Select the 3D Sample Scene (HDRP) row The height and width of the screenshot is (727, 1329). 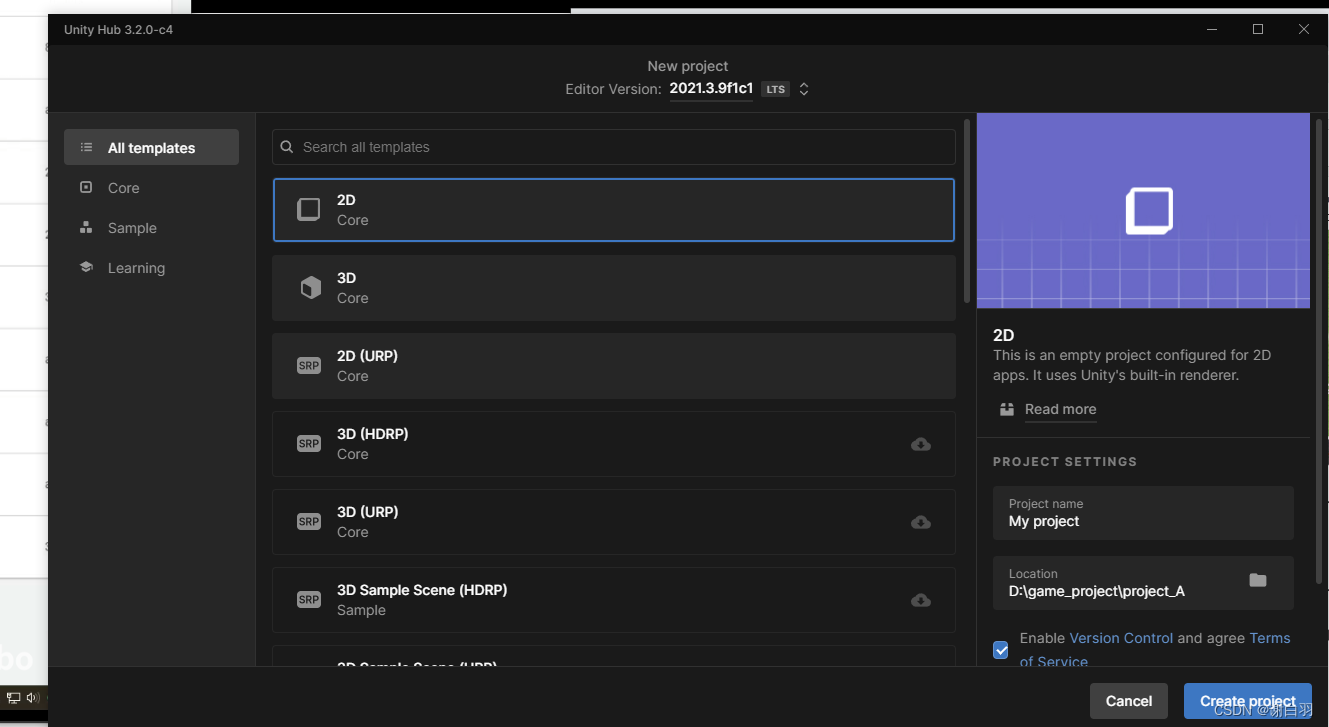614,600
